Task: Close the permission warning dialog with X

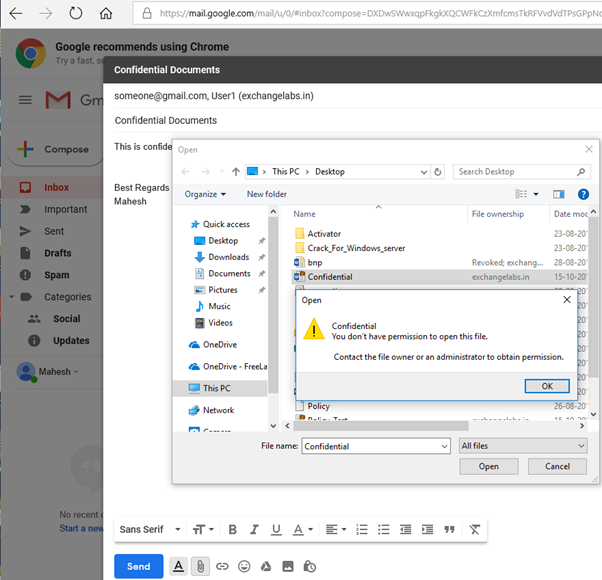Action: 567,300
